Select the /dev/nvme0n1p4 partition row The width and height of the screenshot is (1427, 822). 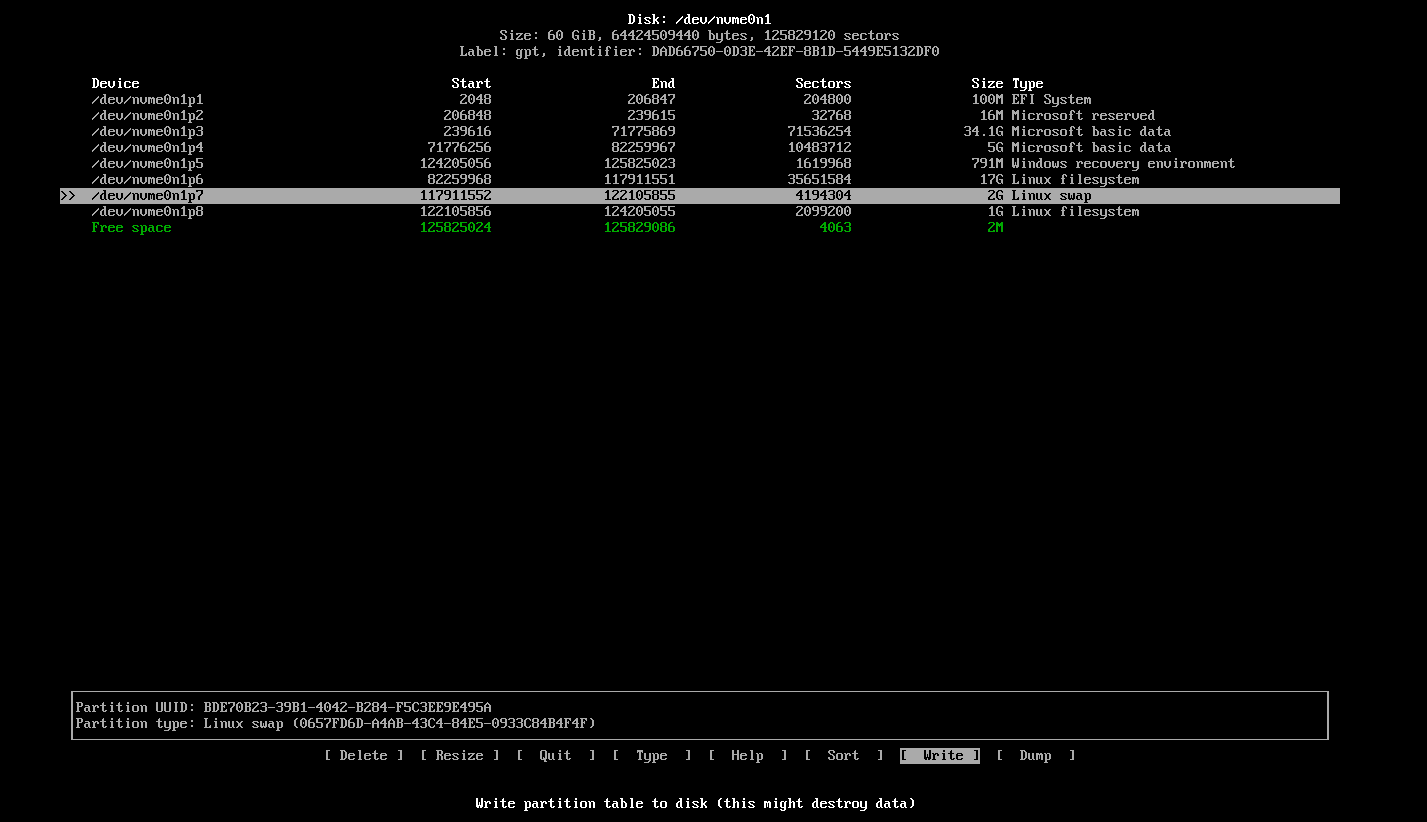tap(700, 148)
